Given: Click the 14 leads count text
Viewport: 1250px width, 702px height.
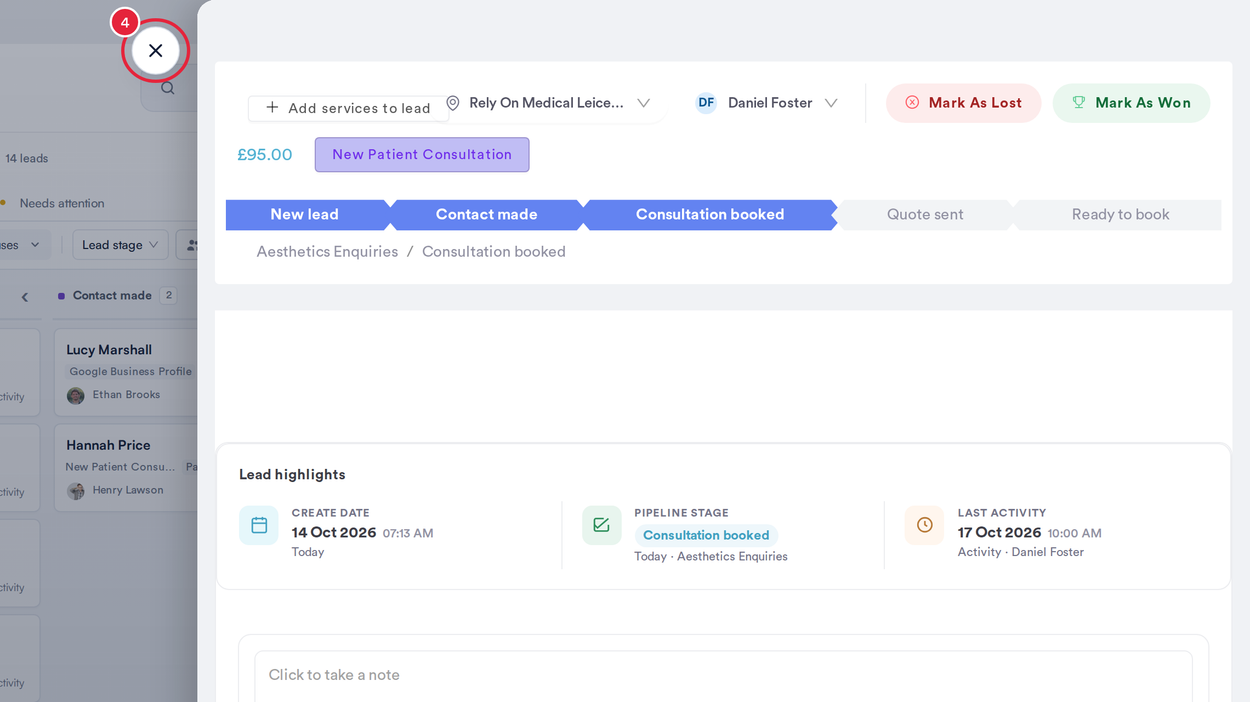Looking at the screenshot, I should [x=27, y=158].
